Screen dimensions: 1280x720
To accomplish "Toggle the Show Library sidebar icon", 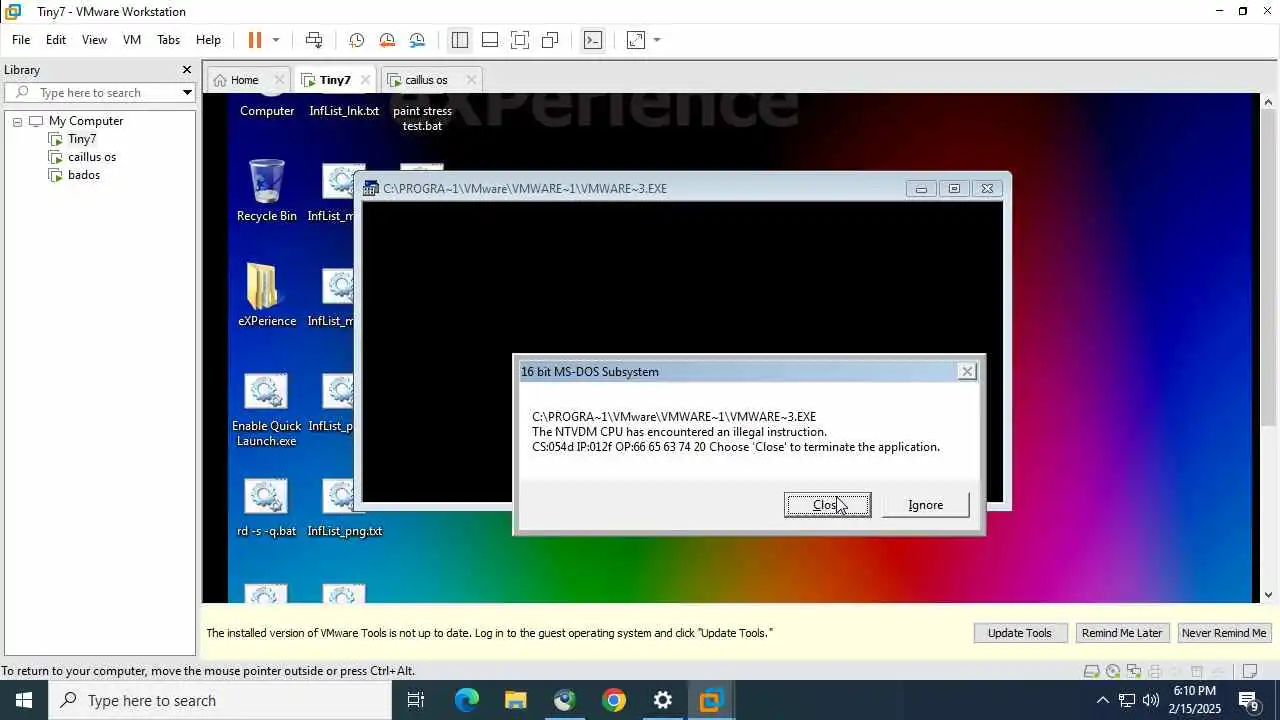I will pyautogui.click(x=460, y=40).
